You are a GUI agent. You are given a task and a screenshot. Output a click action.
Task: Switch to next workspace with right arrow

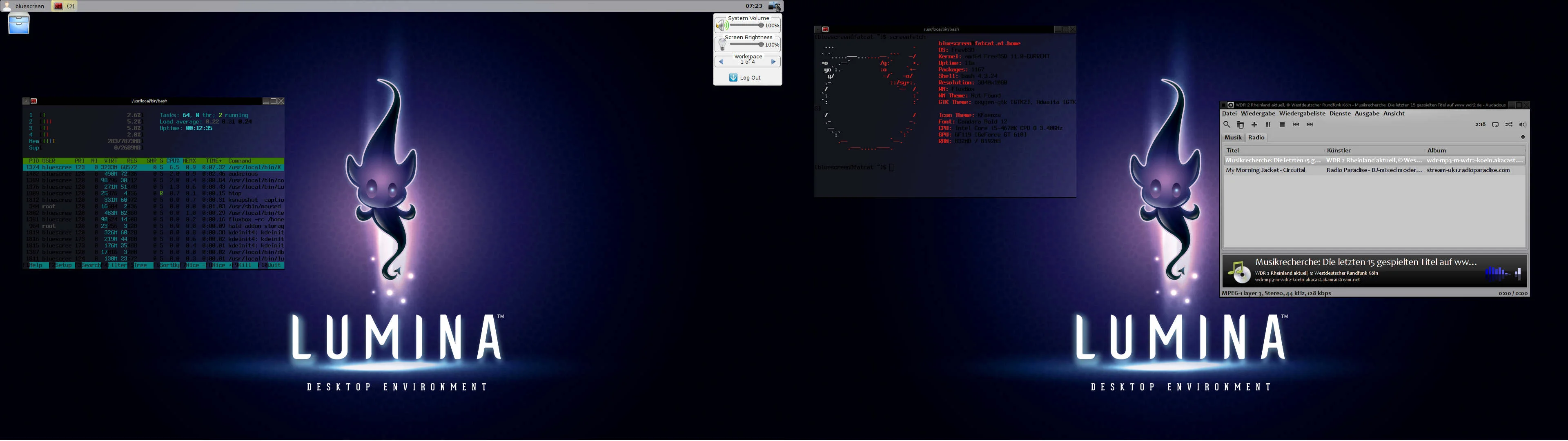[x=774, y=62]
